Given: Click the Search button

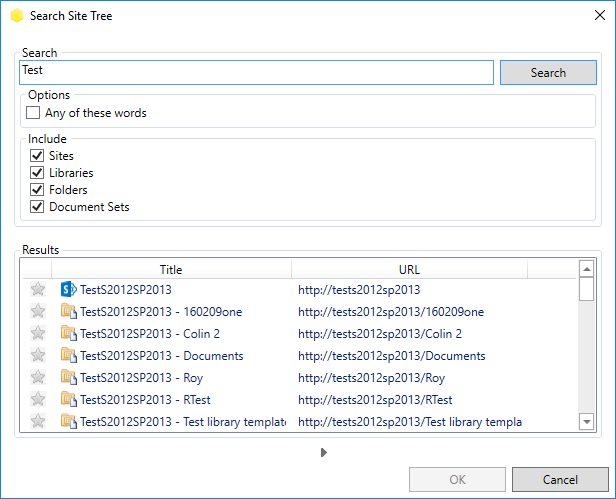Looking at the screenshot, I should coord(548,73).
